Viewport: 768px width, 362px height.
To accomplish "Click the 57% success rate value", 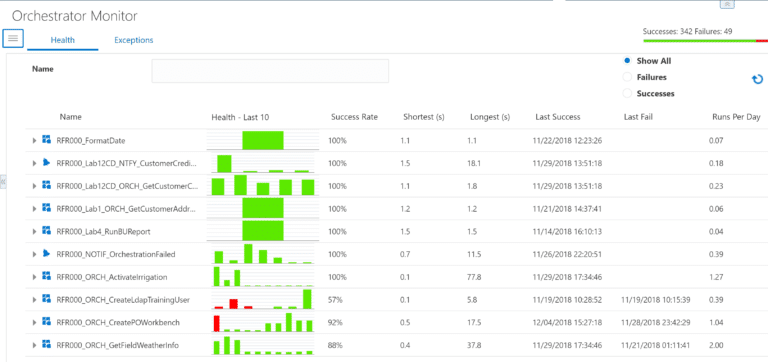I will (335, 300).
